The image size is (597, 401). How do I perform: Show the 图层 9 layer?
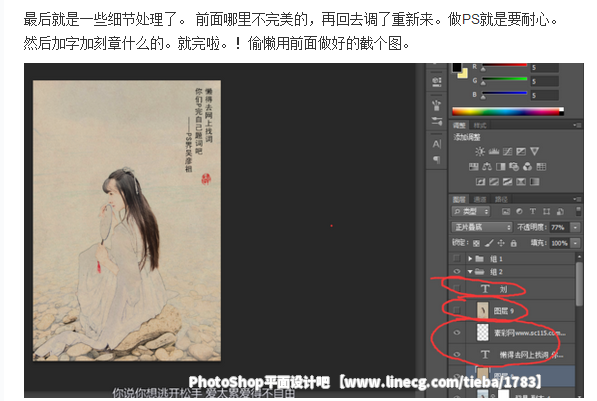coord(457,310)
